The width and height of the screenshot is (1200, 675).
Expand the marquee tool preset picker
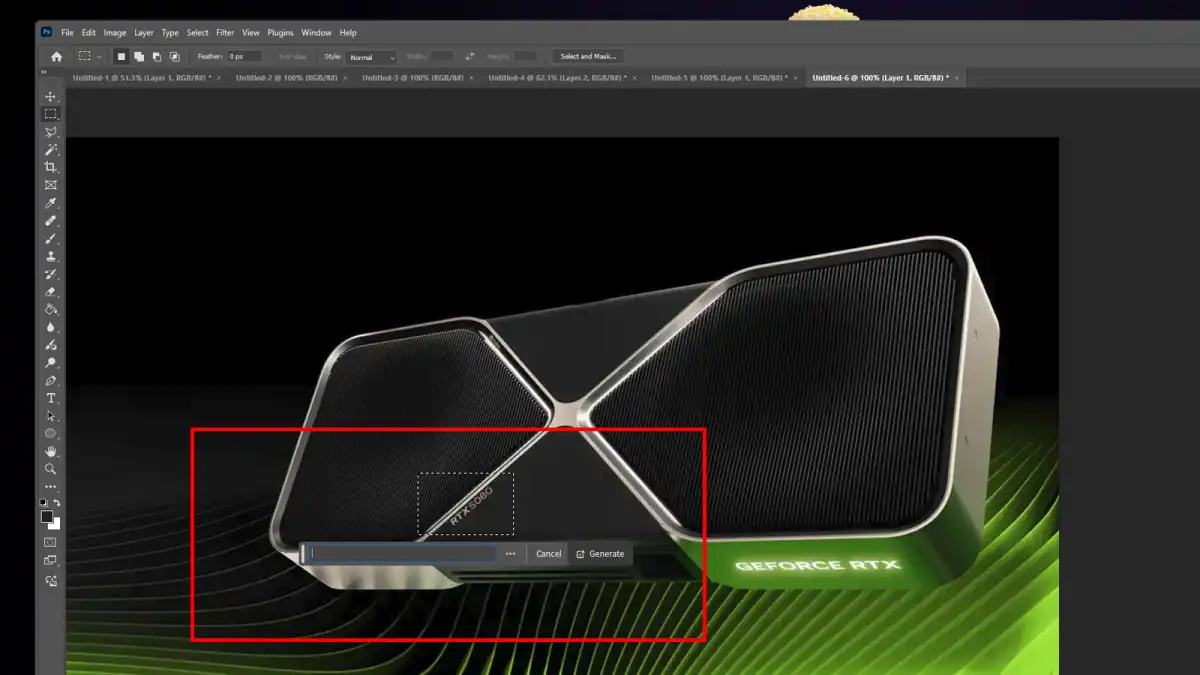click(89, 57)
